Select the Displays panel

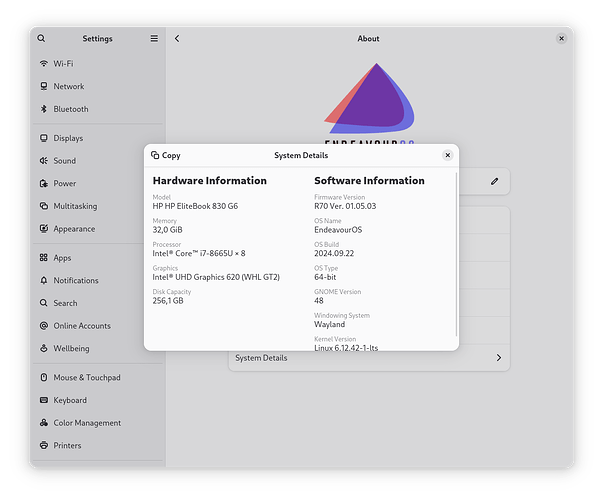coord(68,138)
